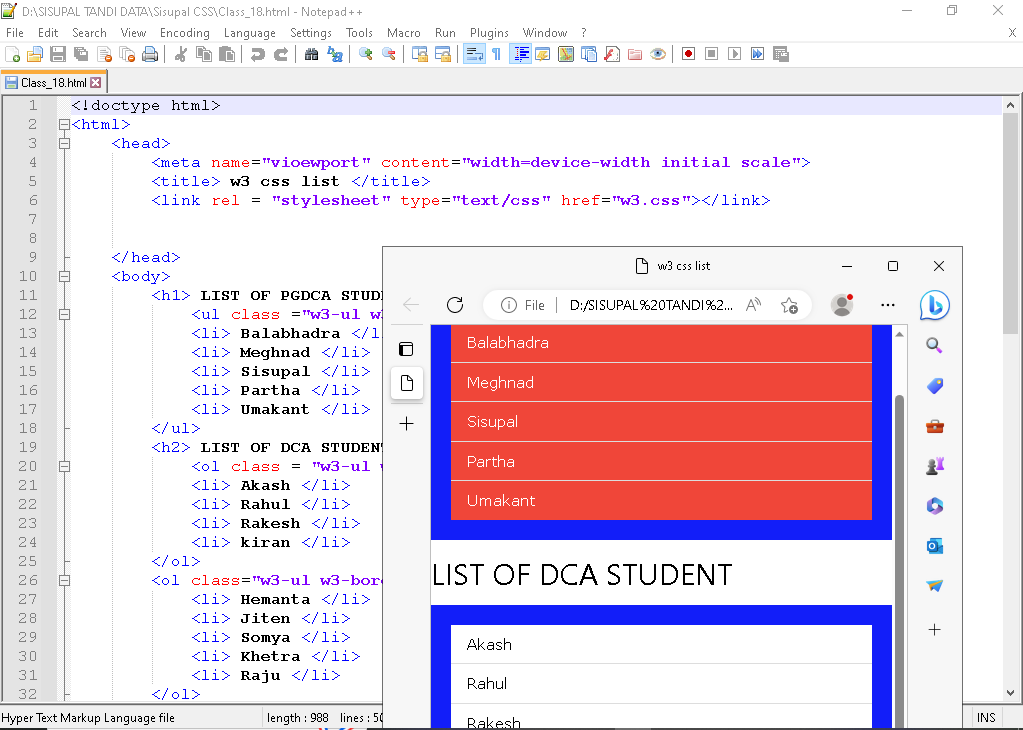Viewport: 1023px width, 730px height.
Task: Collapse the ol block fold on line 26
Action: tap(64, 581)
